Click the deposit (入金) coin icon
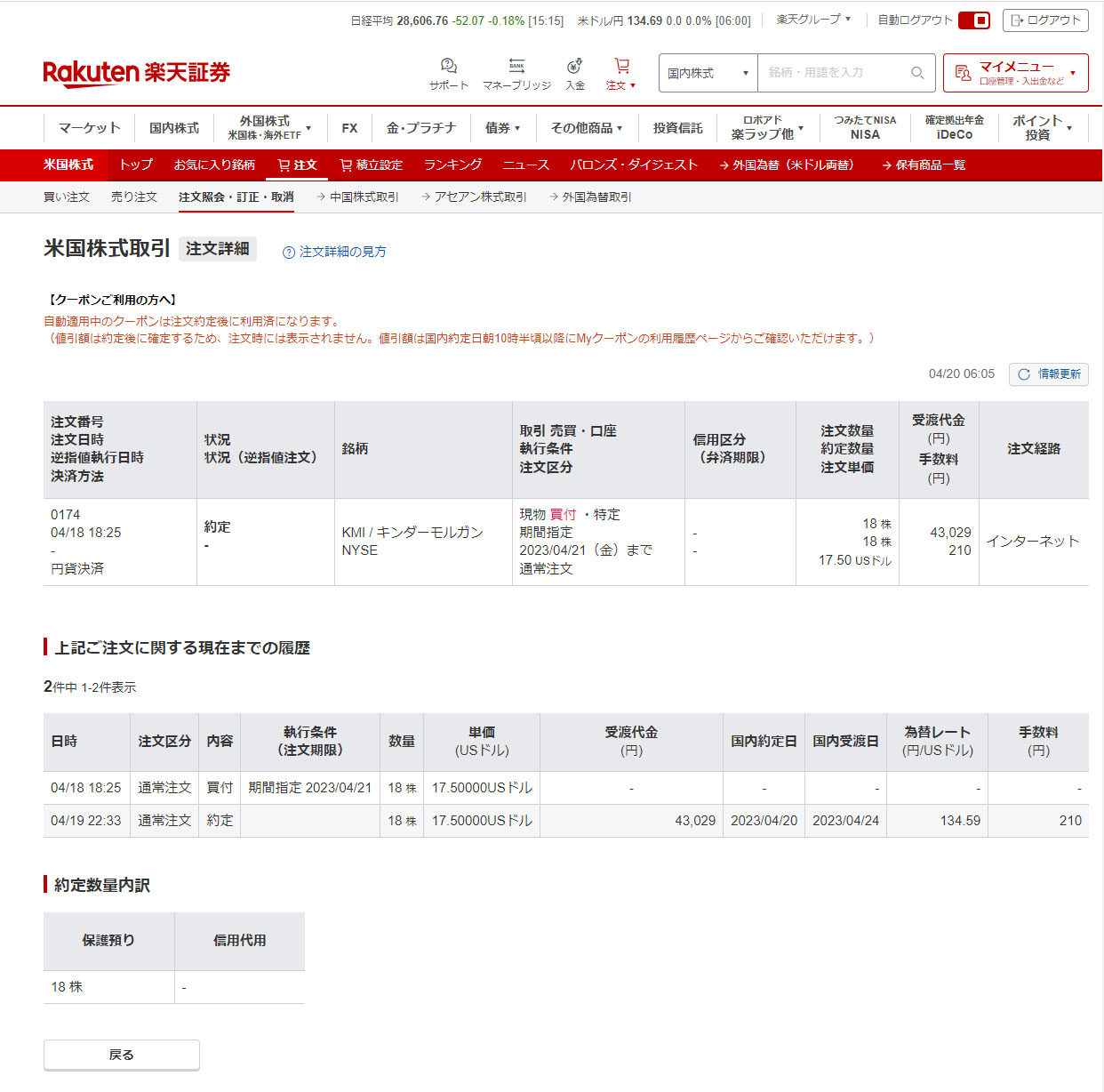This screenshot has height=1092, width=1104. point(575,67)
